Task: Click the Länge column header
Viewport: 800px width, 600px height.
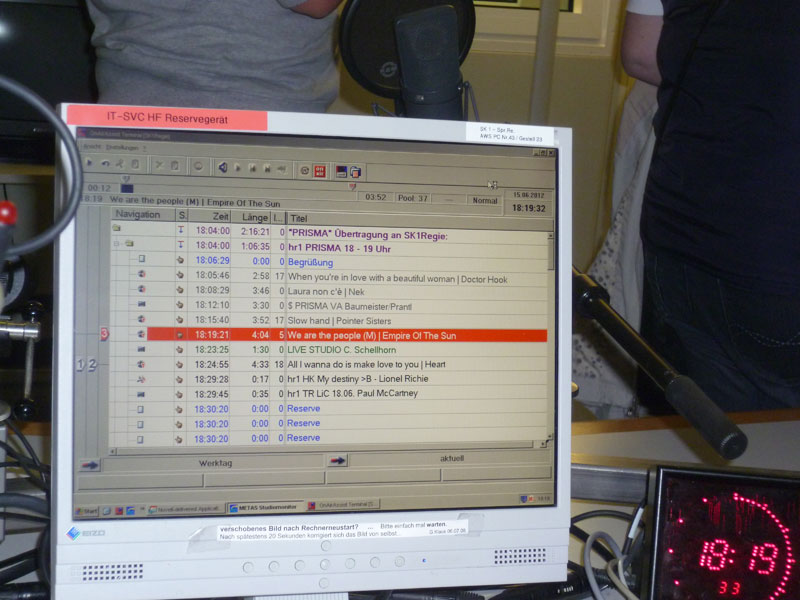Action: 251,217
